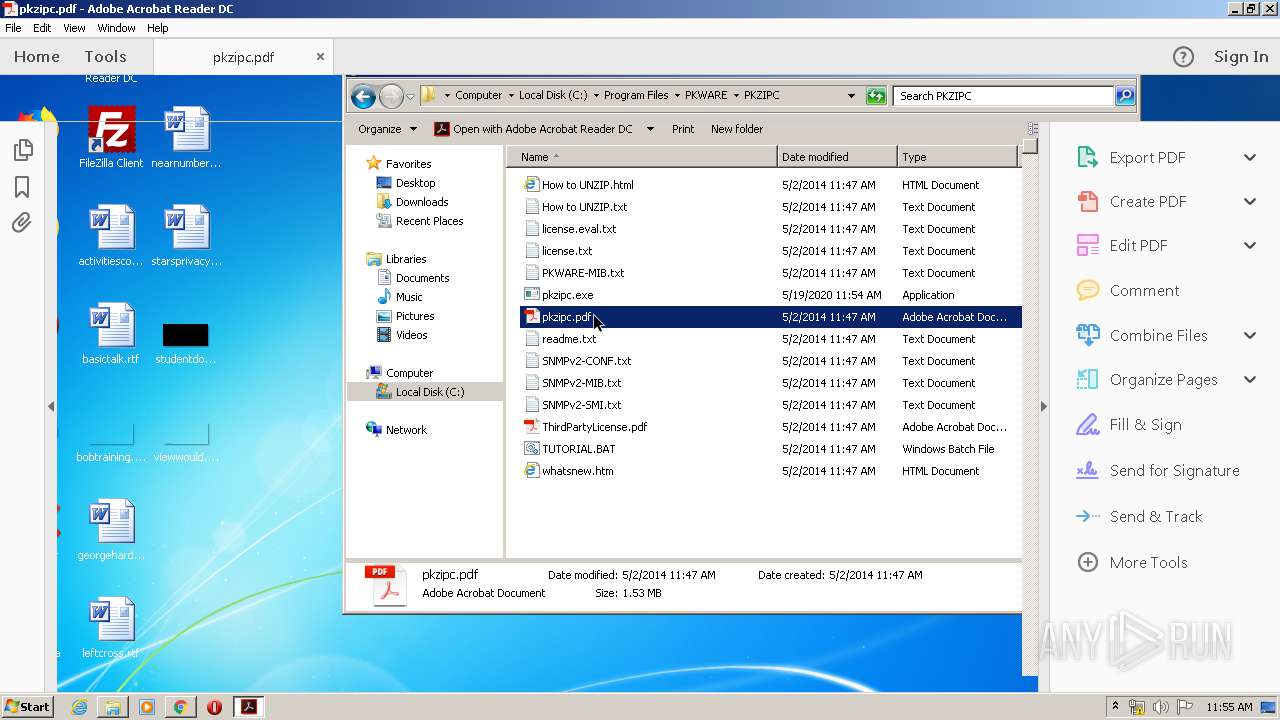The height and width of the screenshot is (720, 1280).
Task: Open the Organize Pages tool icon
Action: point(1087,379)
